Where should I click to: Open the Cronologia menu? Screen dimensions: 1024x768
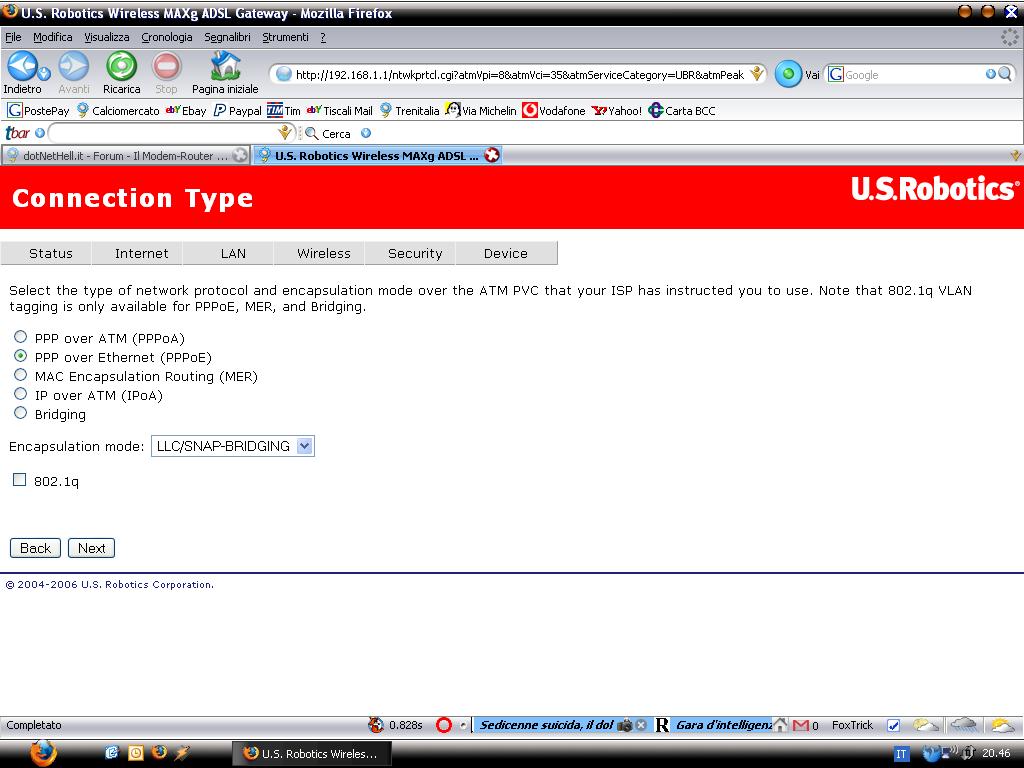click(167, 37)
